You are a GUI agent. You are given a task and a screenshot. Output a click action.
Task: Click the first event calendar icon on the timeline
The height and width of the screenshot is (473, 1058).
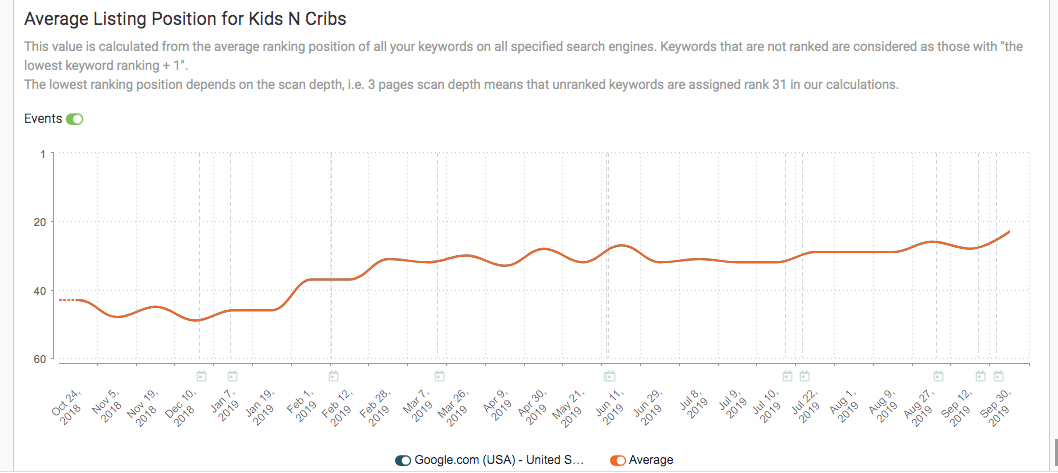(201, 376)
